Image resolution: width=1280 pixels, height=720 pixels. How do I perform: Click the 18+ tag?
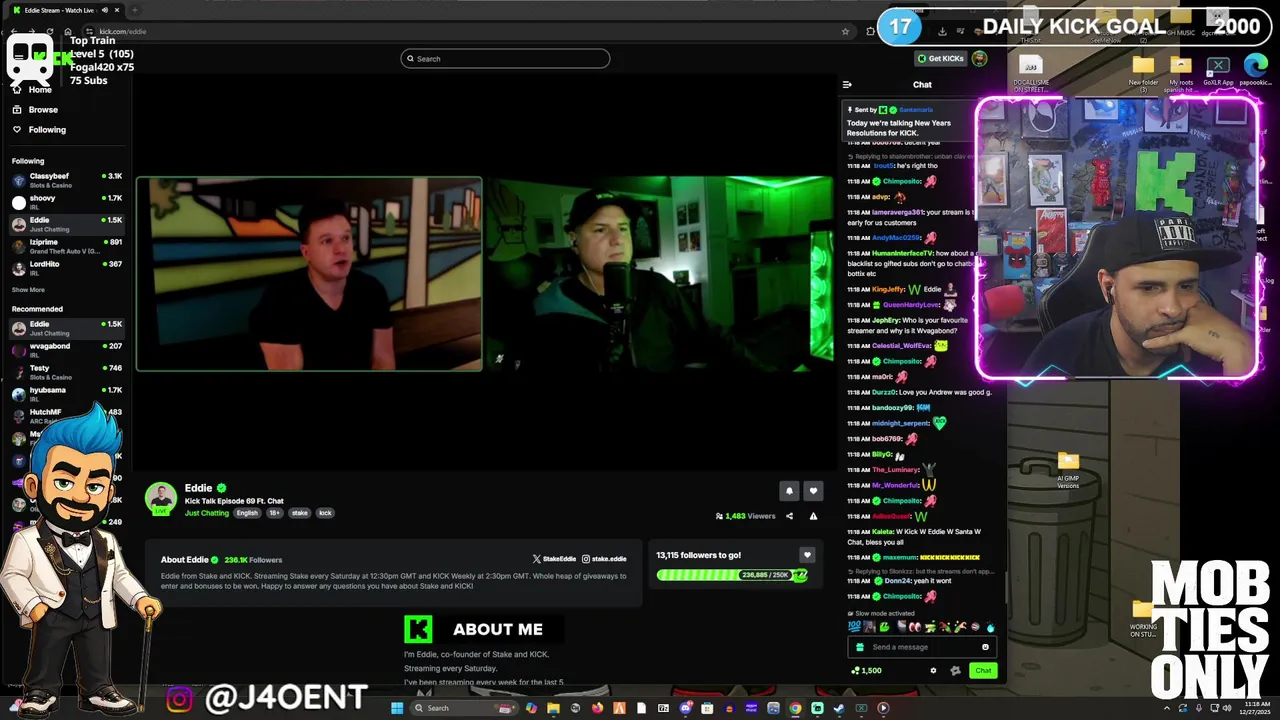tap(275, 513)
